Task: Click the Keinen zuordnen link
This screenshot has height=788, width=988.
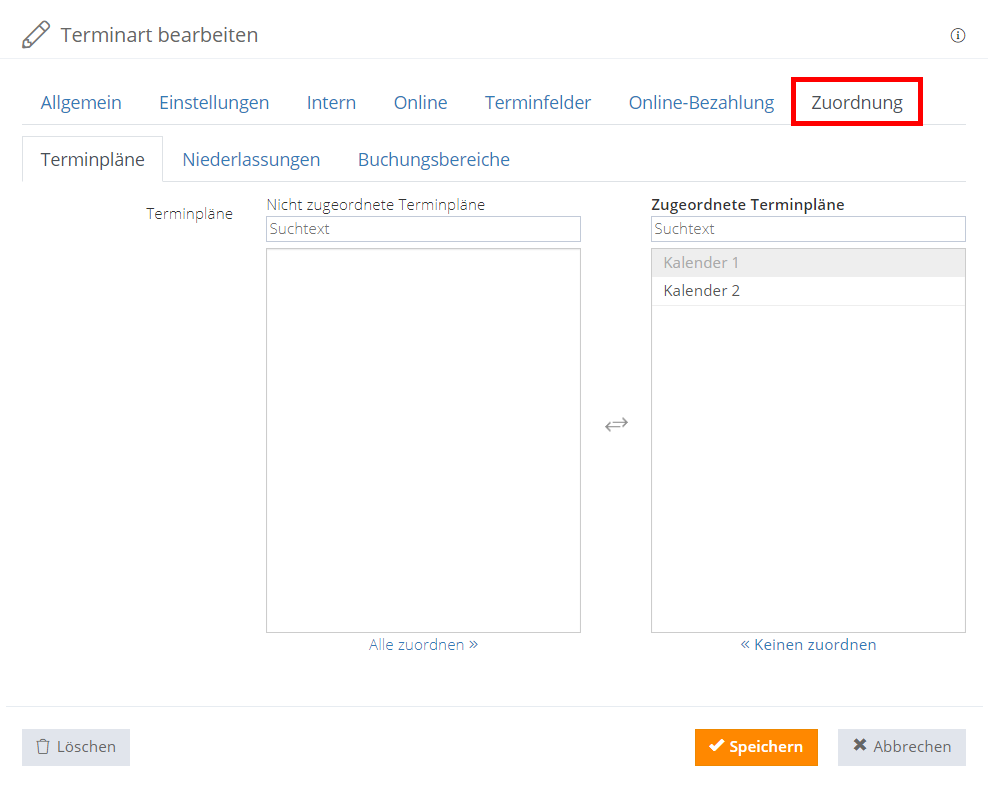Action: pos(808,644)
